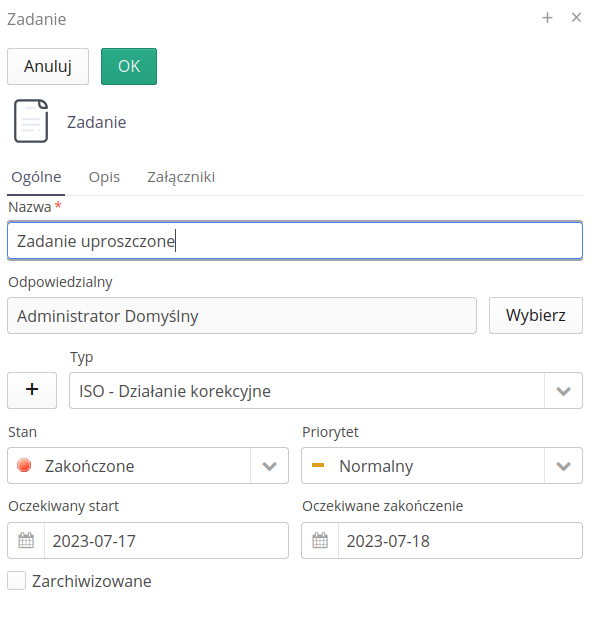The width and height of the screenshot is (592, 636).
Task: Add new type with plus button
Action: point(32,390)
